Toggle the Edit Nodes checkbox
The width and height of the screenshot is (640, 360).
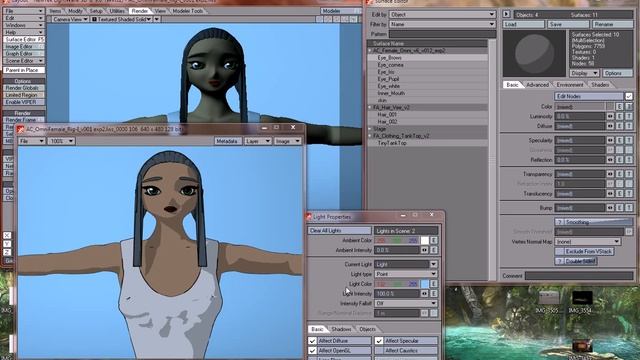(x=629, y=96)
